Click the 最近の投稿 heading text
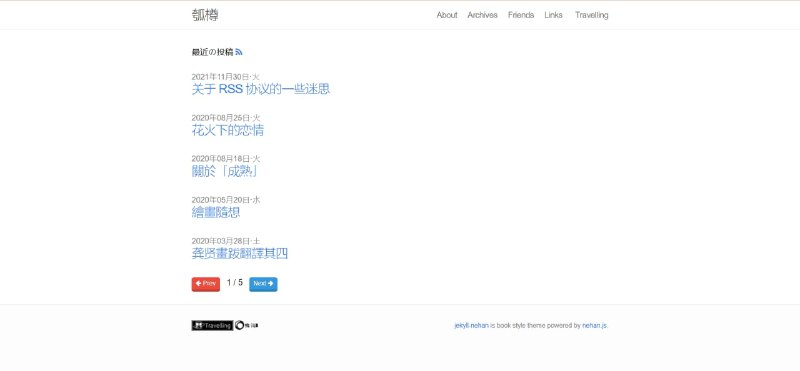 point(212,52)
